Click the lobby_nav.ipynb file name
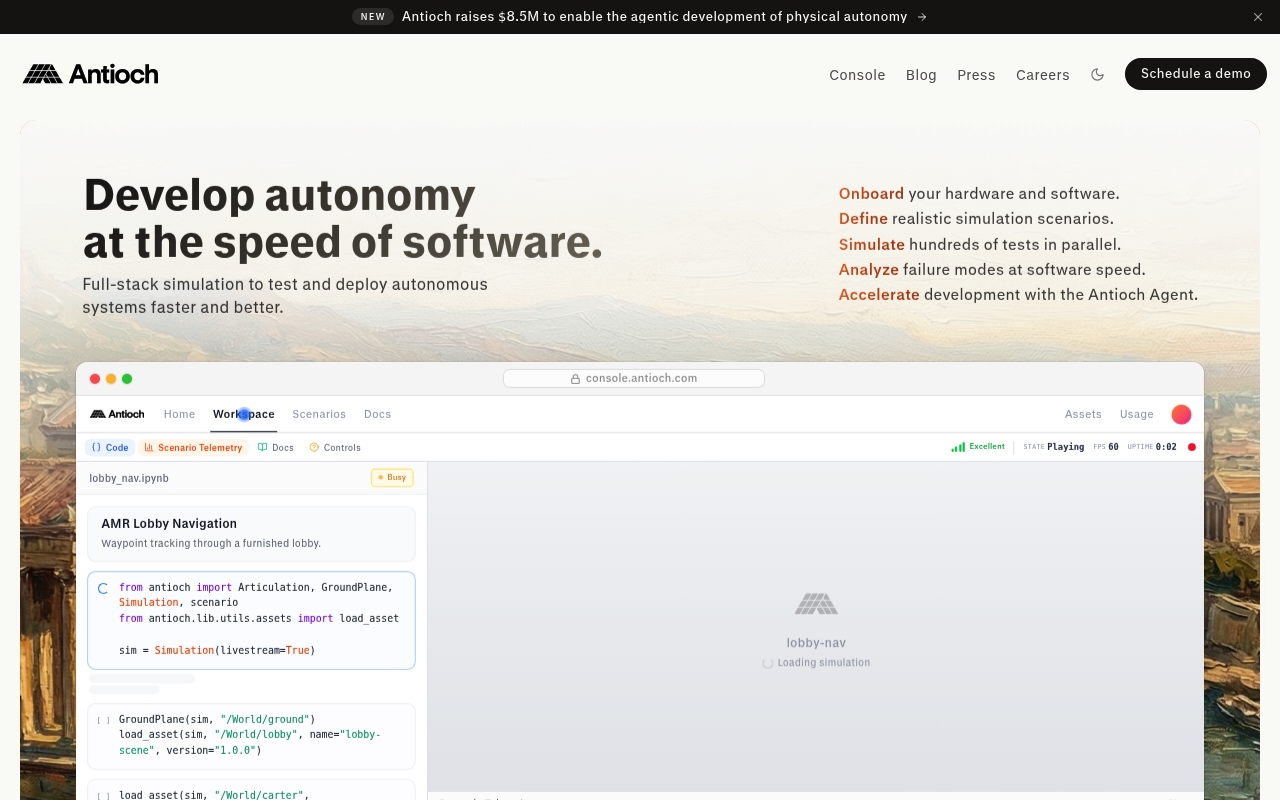 [129, 478]
